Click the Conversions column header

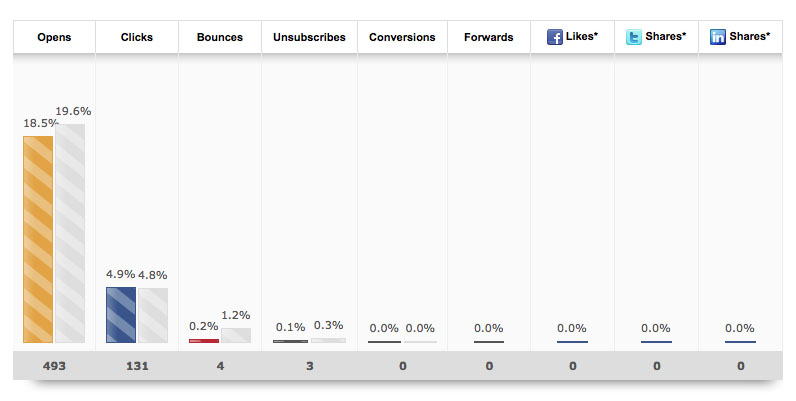click(x=402, y=37)
